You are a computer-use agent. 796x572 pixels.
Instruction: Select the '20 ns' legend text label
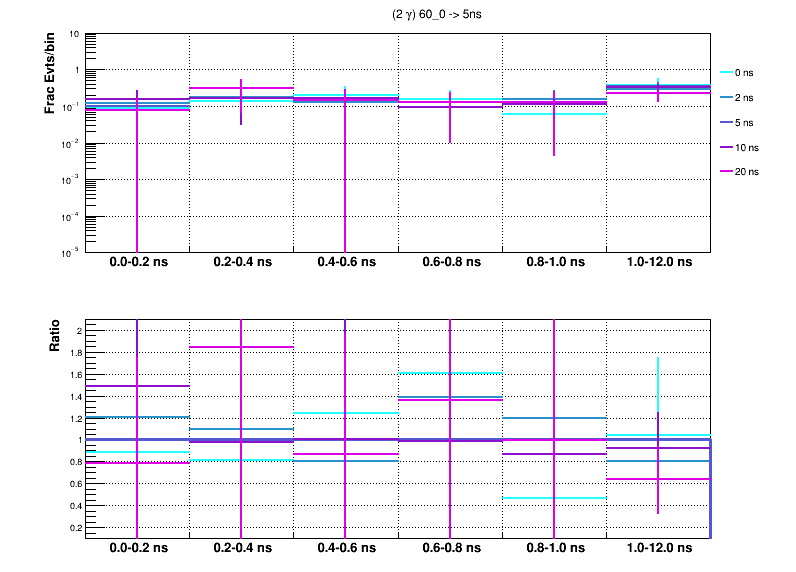tap(747, 172)
